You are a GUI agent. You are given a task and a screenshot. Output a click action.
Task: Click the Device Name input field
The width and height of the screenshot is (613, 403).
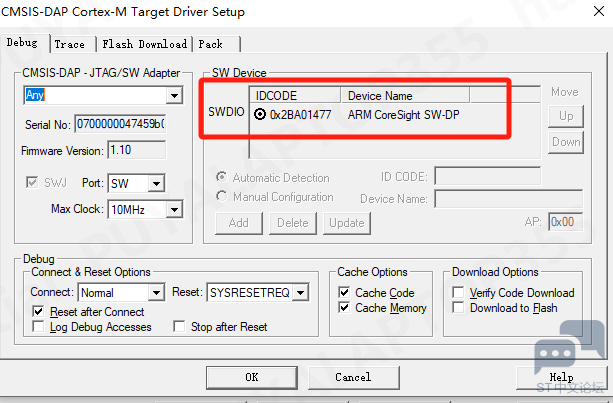pos(509,199)
